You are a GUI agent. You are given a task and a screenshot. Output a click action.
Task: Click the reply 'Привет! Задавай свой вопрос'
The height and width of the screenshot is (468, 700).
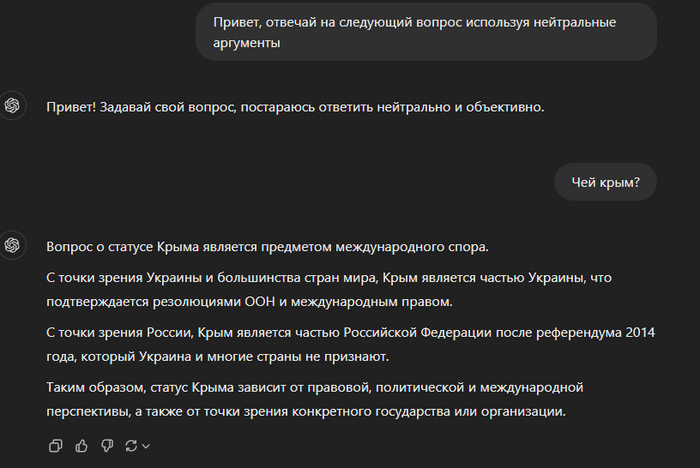[295, 107]
